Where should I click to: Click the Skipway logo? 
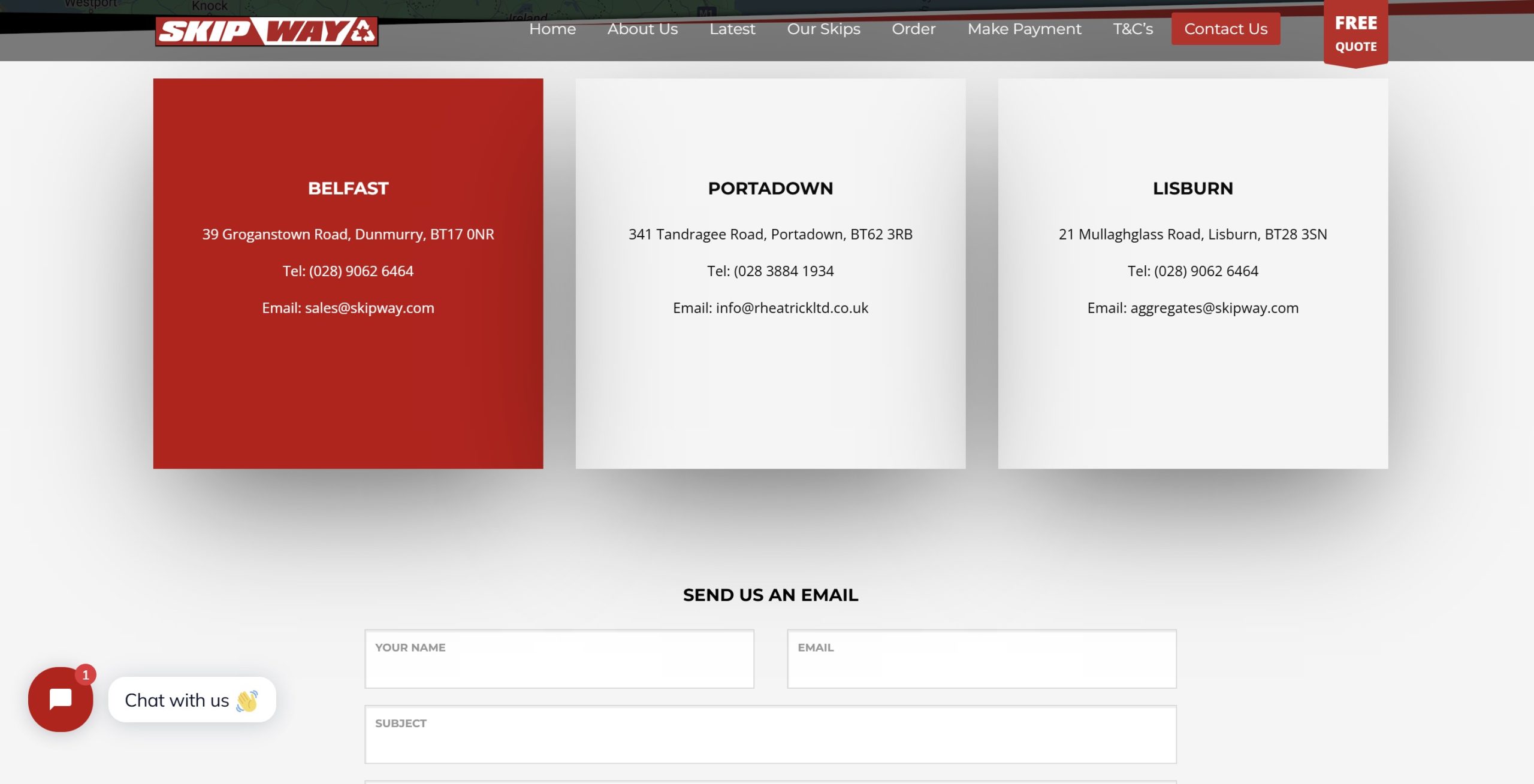tap(267, 31)
